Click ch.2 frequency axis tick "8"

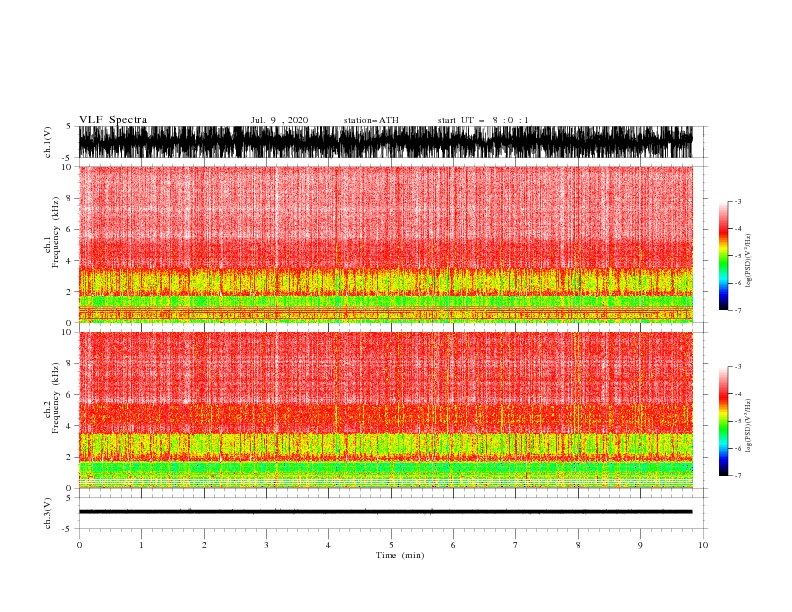click(x=69, y=364)
